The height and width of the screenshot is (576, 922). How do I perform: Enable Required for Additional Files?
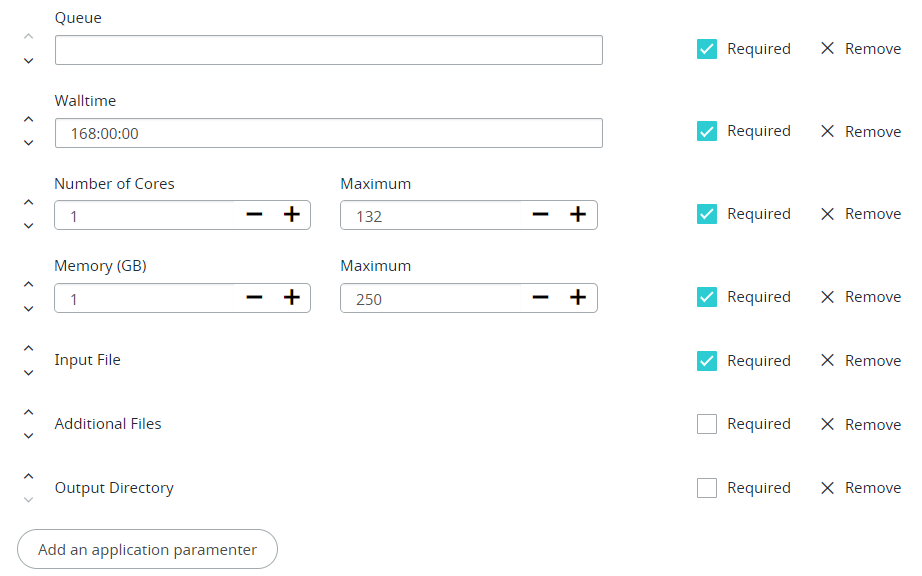[707, 424]
